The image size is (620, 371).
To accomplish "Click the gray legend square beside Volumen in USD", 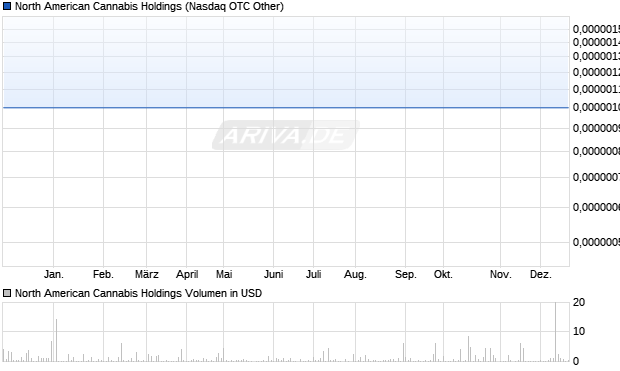I will (7, 293).
